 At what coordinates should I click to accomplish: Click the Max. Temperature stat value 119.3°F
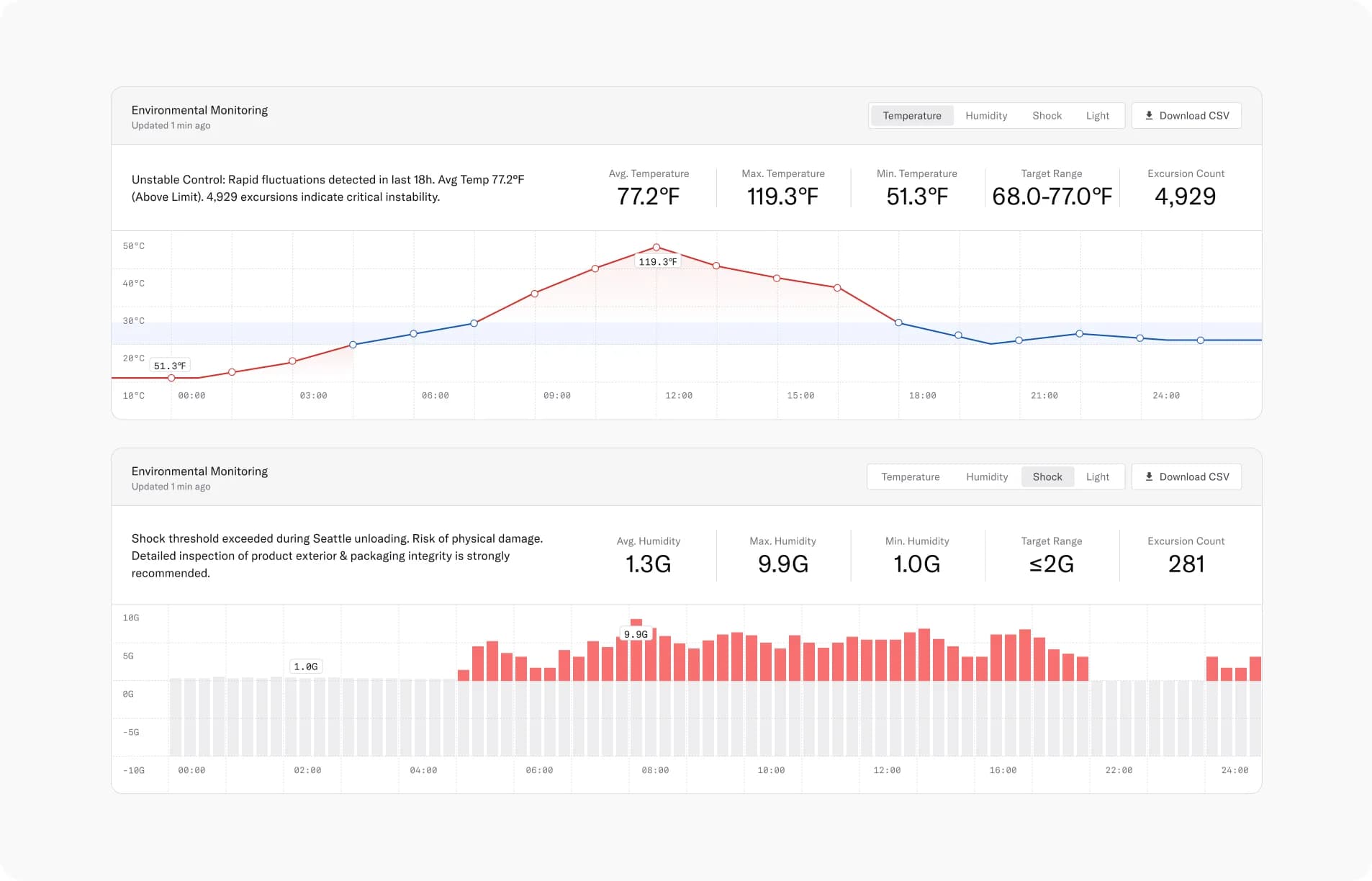tap(783, 196)
